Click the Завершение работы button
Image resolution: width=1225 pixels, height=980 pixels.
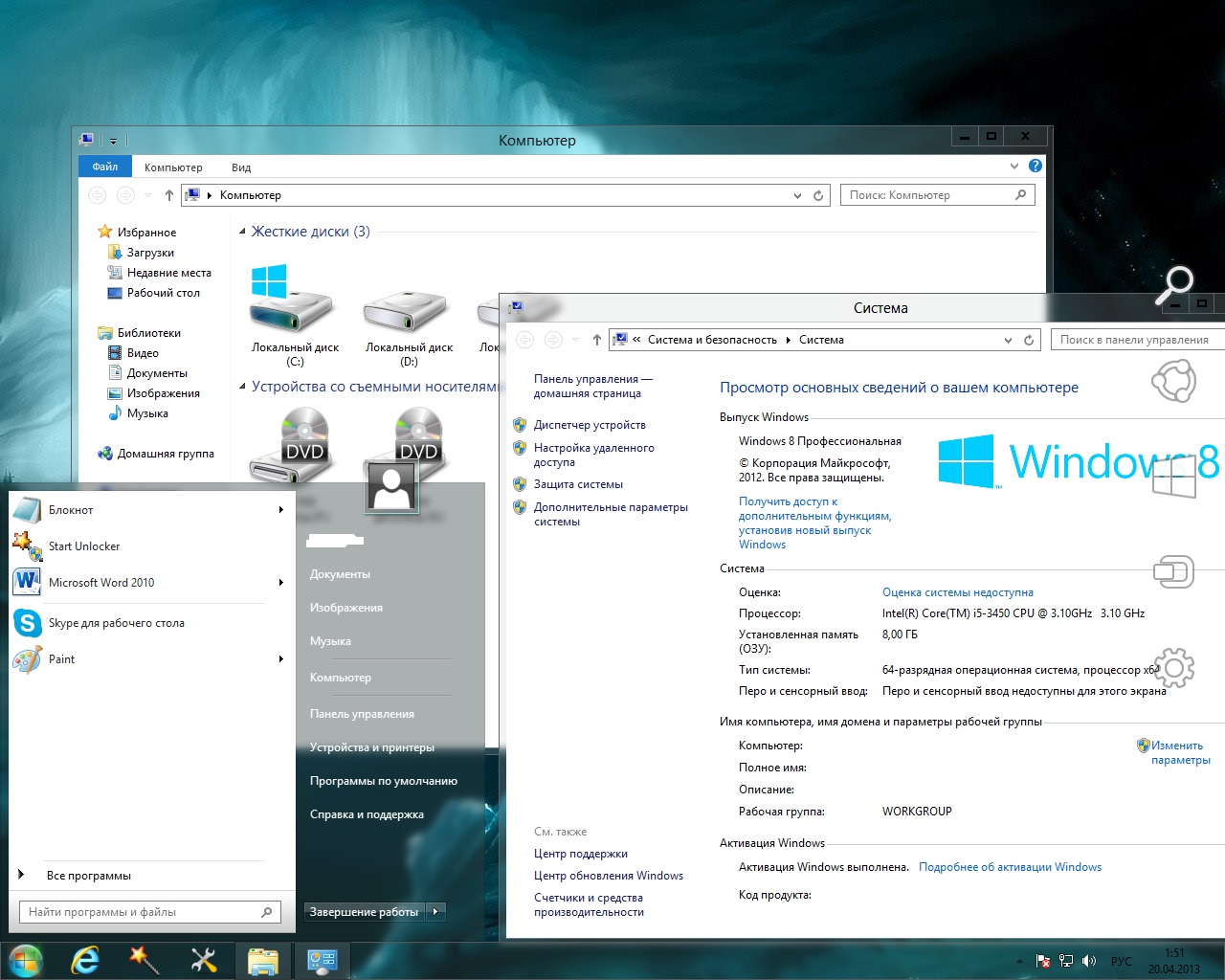click(x=365, y=912)
